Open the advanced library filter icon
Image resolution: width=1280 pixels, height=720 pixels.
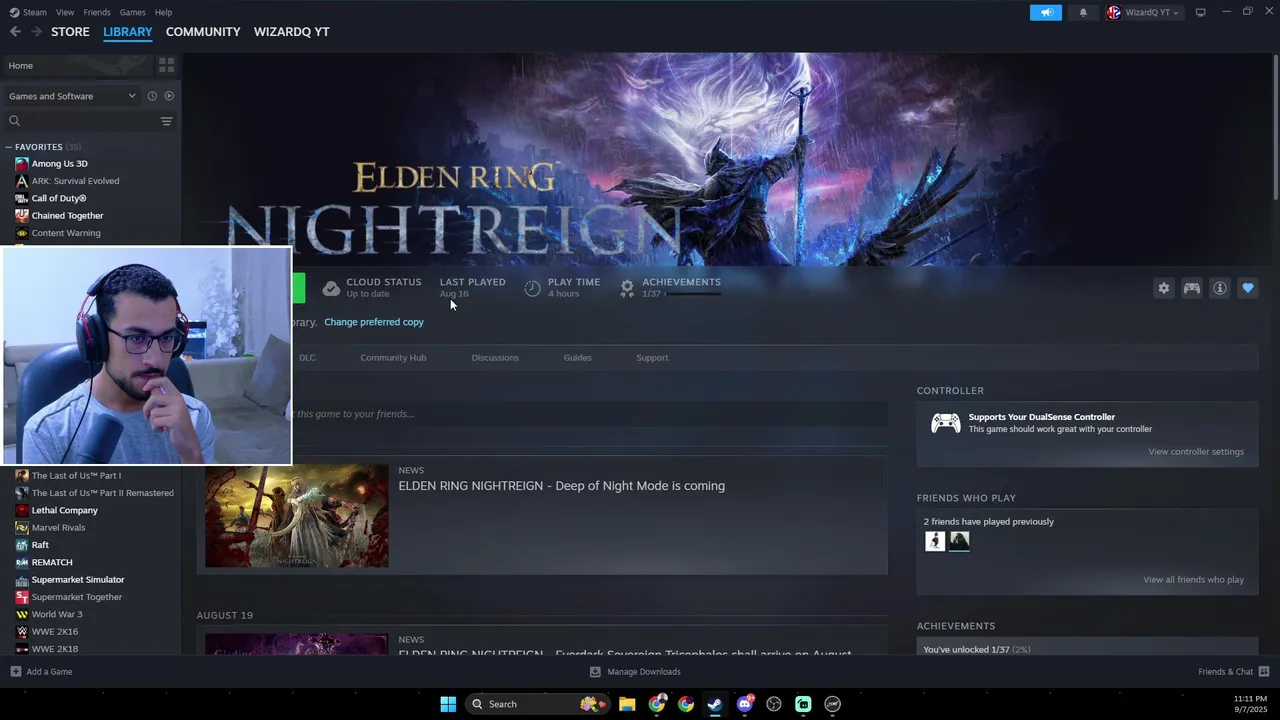[166, 121]
